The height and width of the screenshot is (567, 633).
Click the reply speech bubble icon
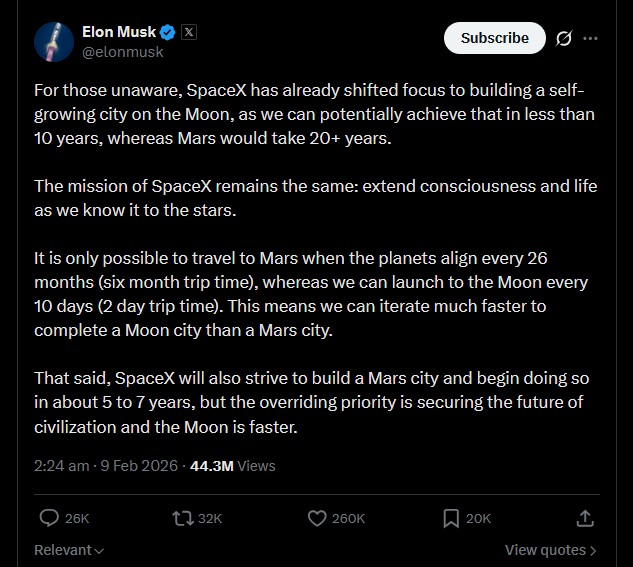tap(49, 518)
